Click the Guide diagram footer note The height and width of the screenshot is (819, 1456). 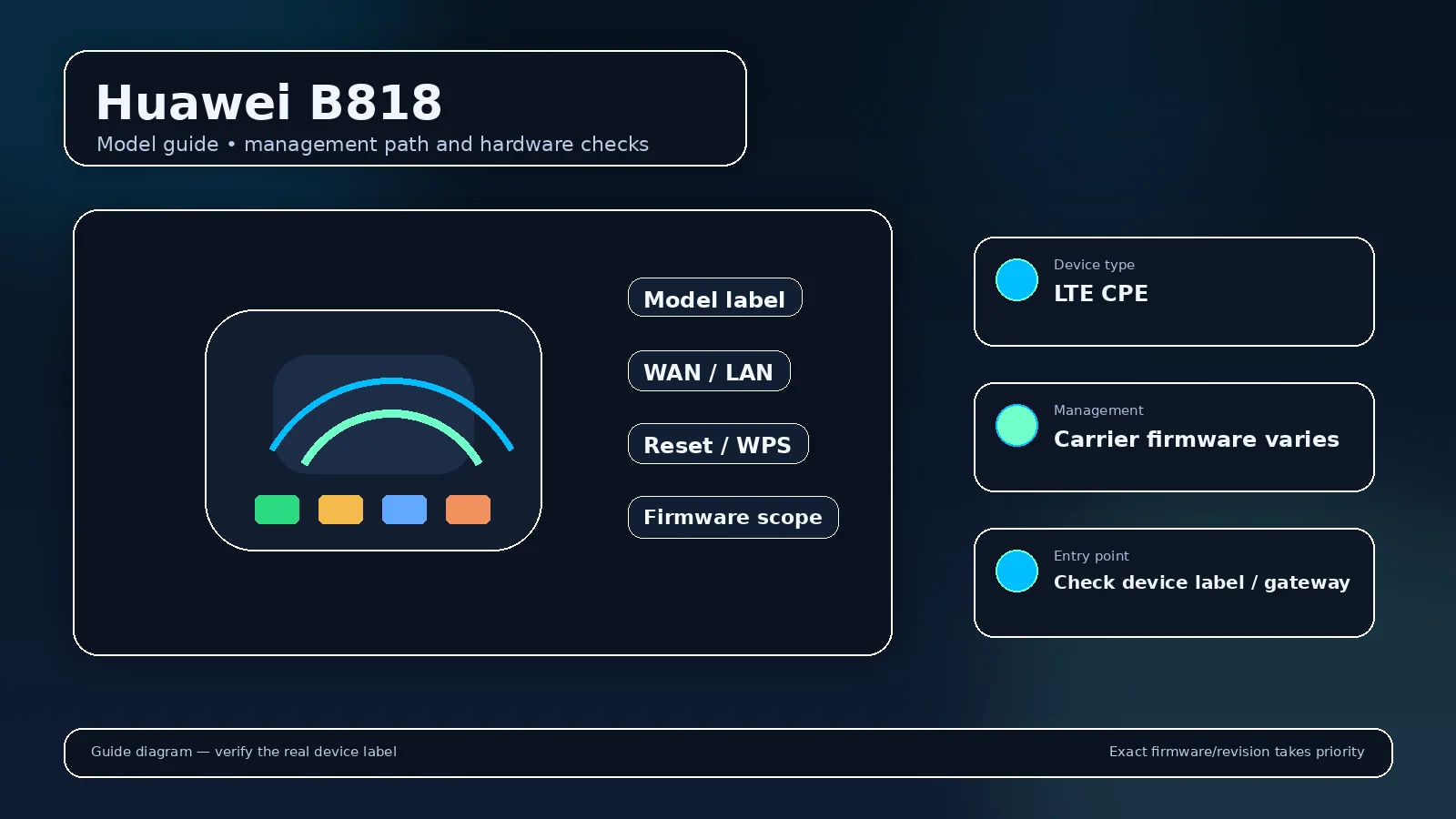coord(243,752)
